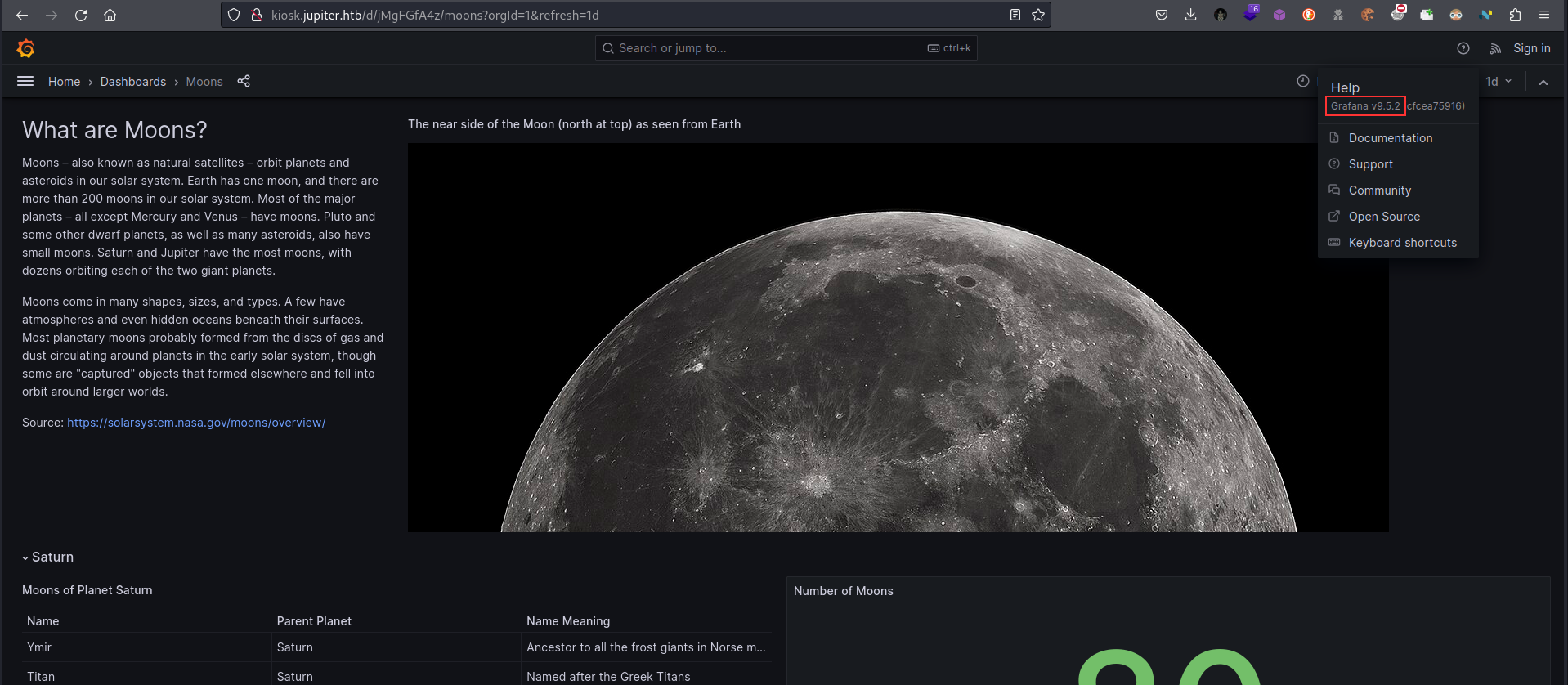Image resolution: width=1568 pixels, height=685 pixels.
Task: Go forward in browser history
Action: pos(52,15)
